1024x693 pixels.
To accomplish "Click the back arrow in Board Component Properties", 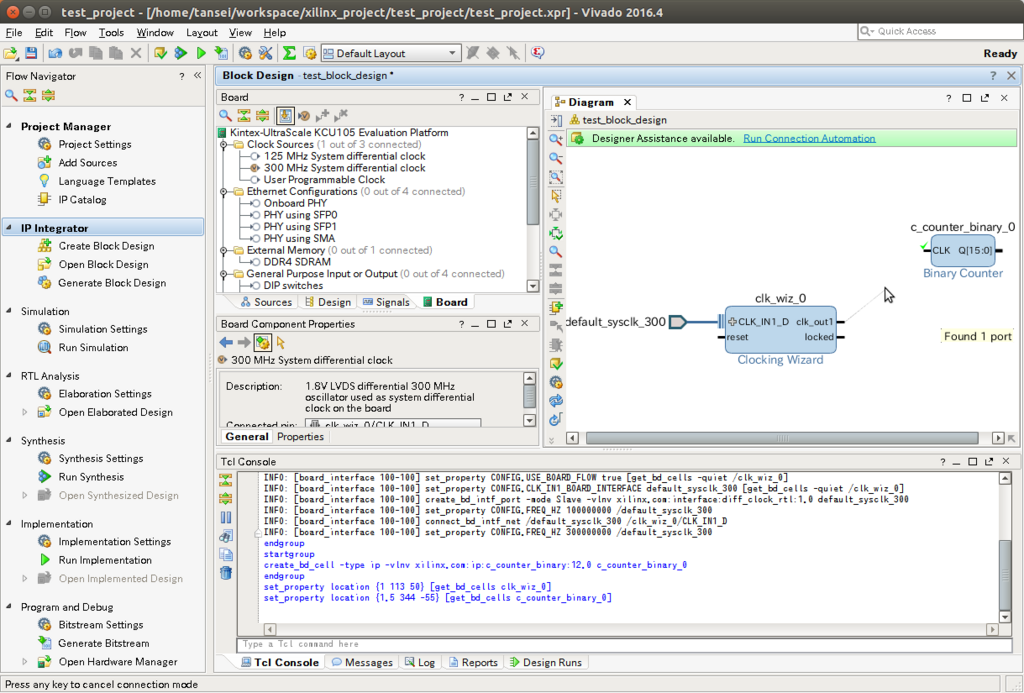I will pos(226,342).
